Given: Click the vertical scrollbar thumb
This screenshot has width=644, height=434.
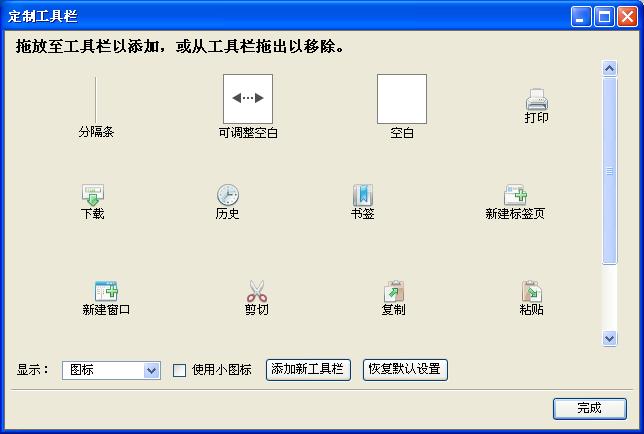Looking at the screenshot, I should click(x=610, y=171).
